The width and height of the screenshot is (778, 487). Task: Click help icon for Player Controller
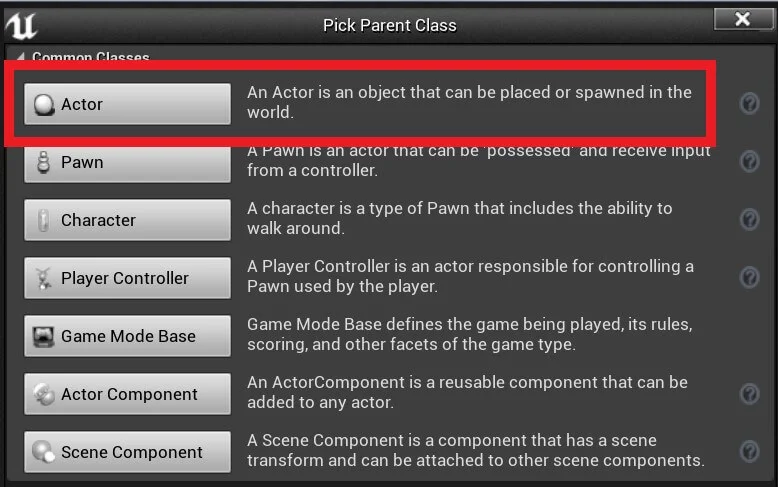click(x=749, y=278)
